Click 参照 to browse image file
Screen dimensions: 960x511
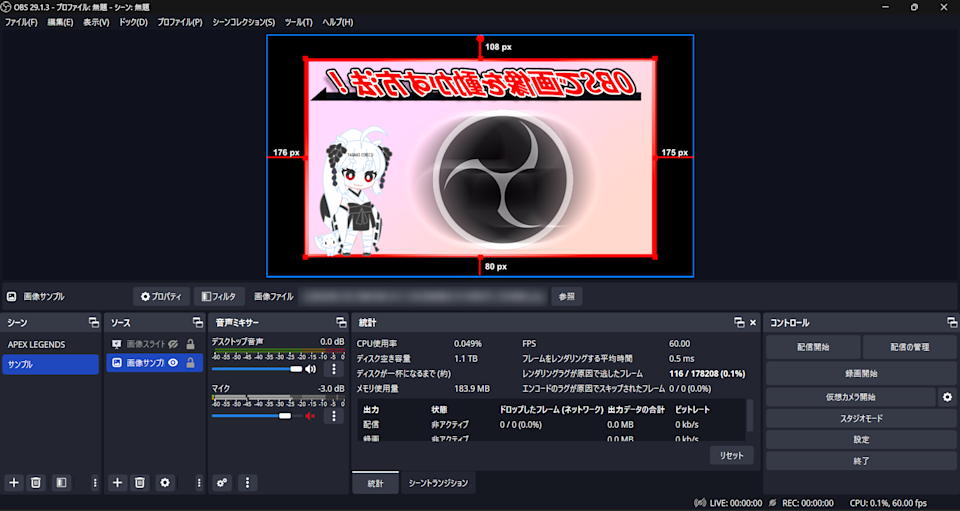point(566,296)
